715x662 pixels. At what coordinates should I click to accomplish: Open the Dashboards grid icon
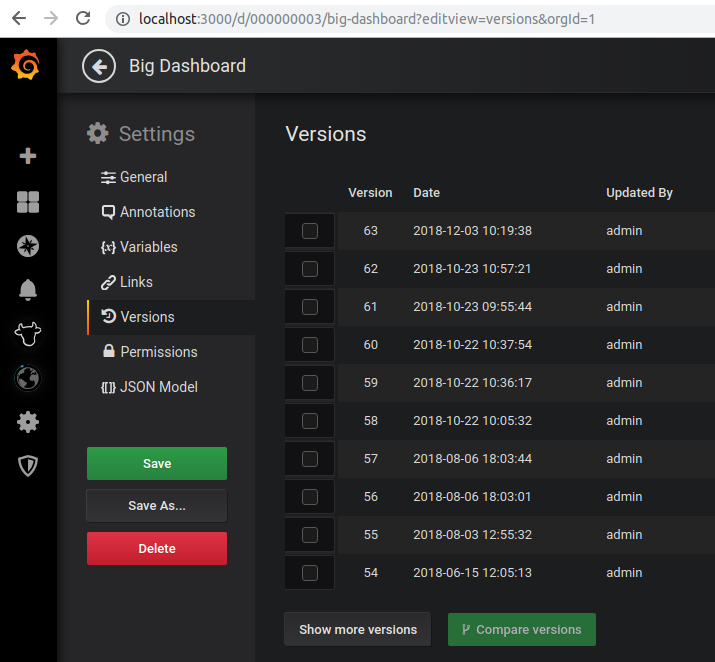(28, 202)
